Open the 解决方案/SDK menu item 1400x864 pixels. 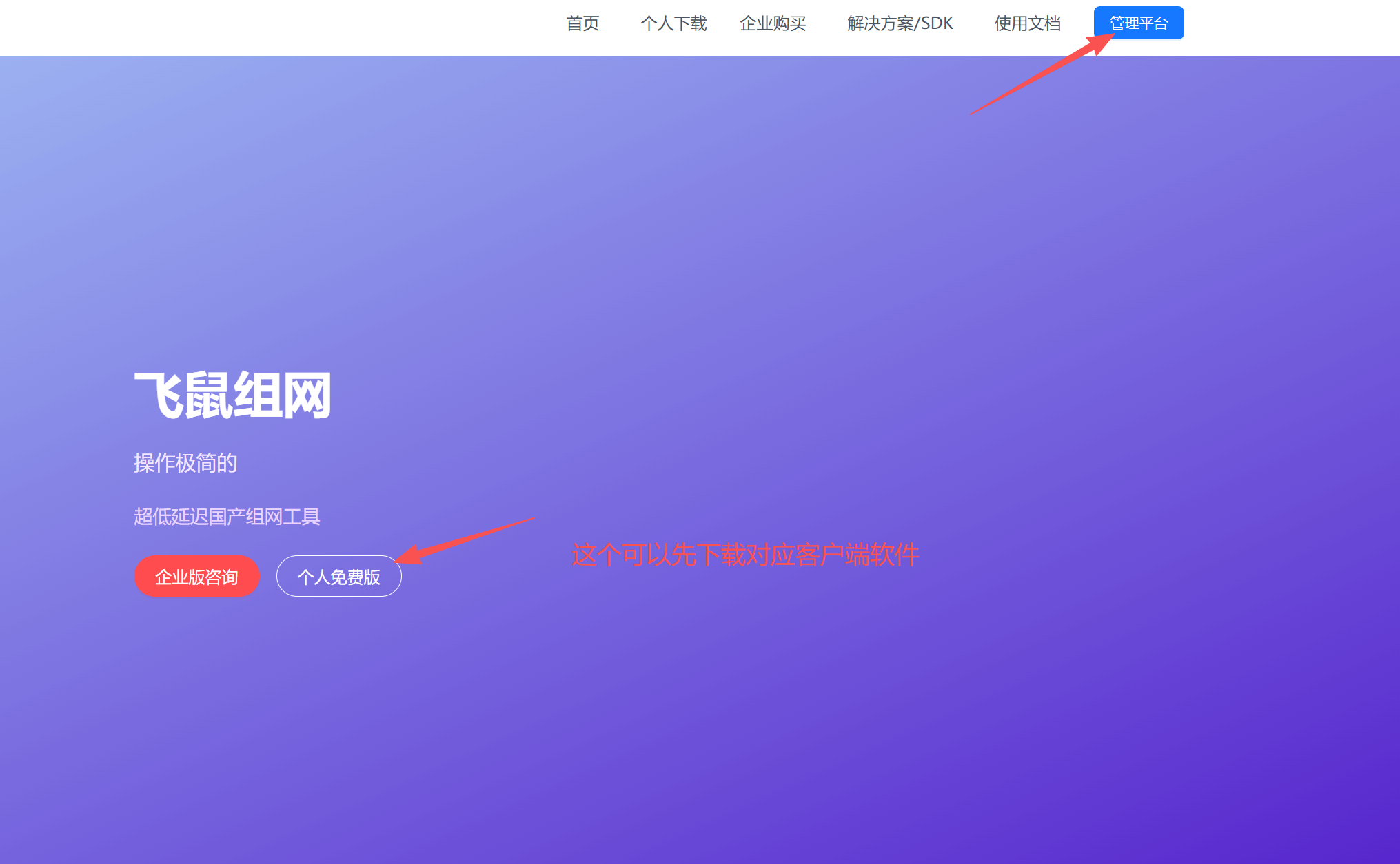coord(900,23)
